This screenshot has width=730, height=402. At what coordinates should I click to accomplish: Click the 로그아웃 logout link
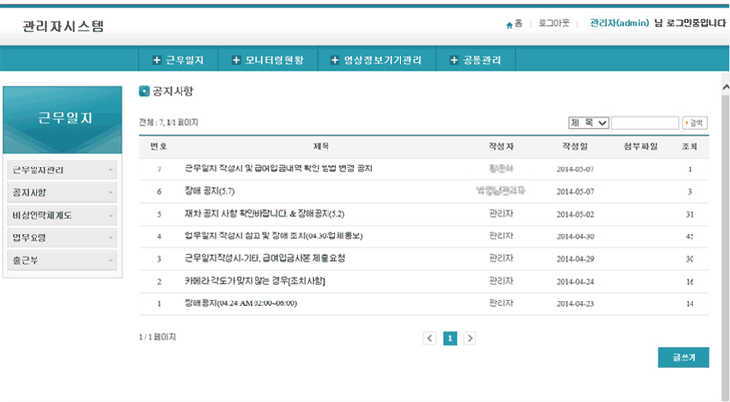point(554,23)
